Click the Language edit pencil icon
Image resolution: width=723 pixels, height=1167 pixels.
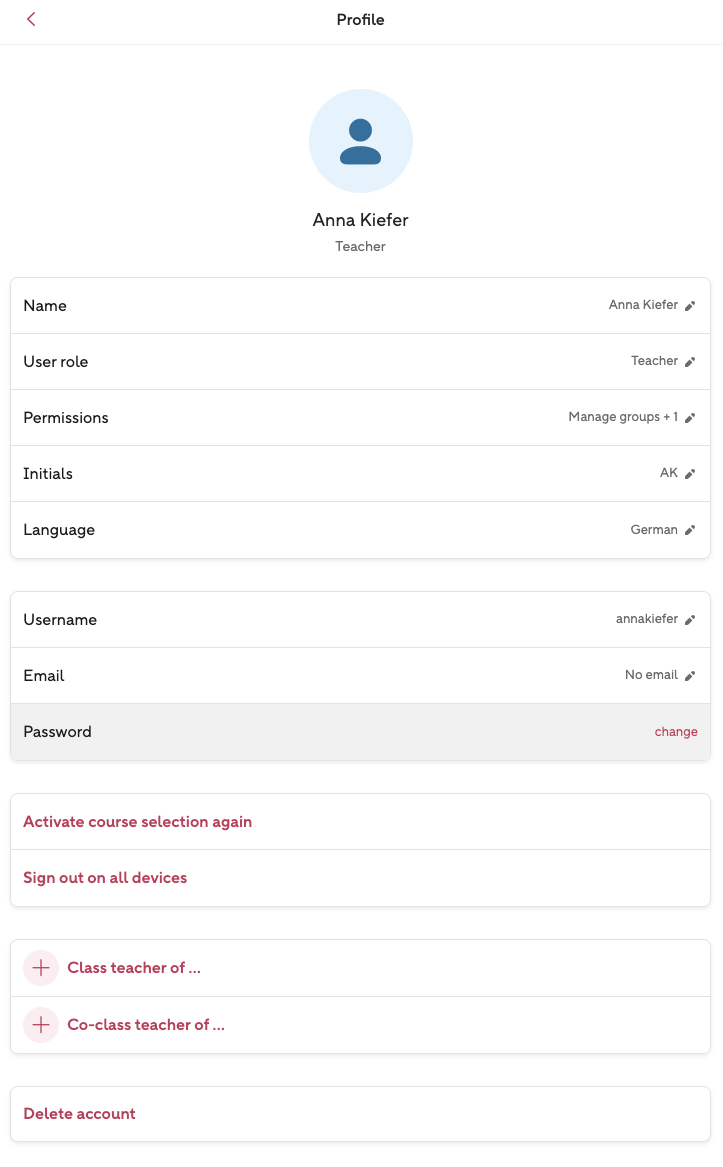pyautogui.click(x=690, y=530)
